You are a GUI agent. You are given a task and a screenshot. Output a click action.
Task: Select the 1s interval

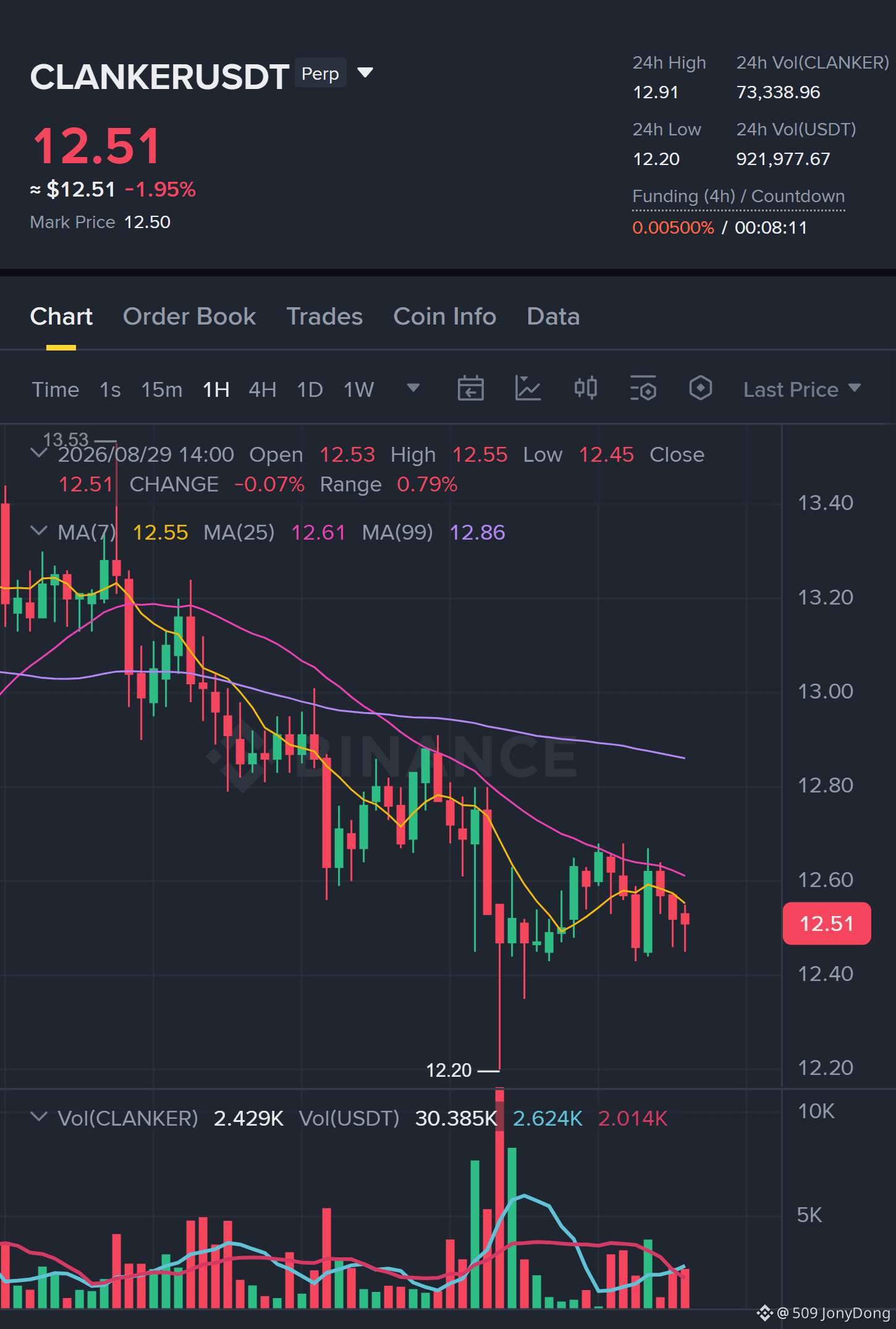click(x=110, y=389)
